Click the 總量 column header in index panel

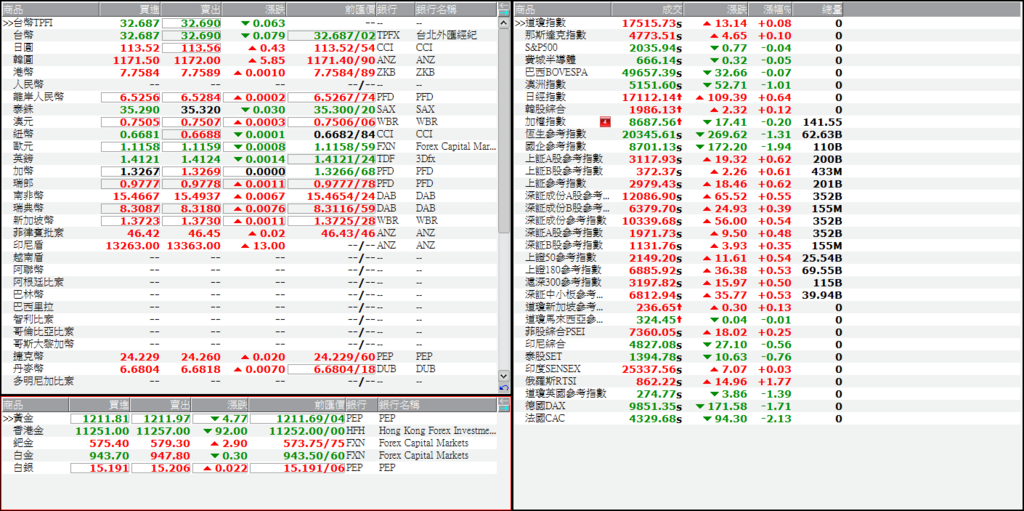[818, 9]
